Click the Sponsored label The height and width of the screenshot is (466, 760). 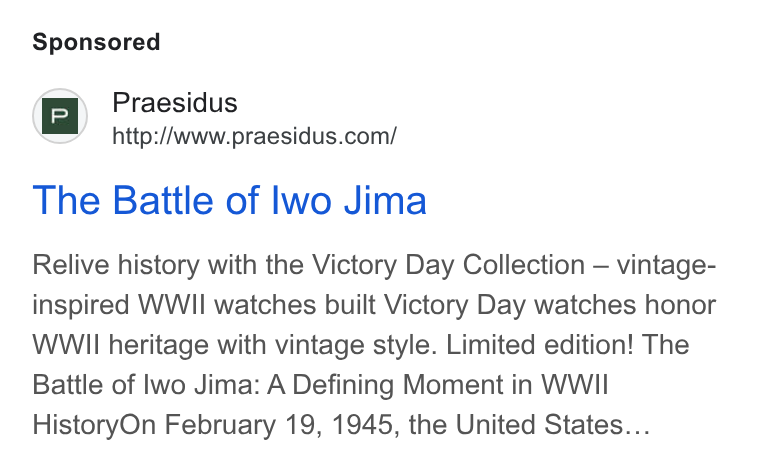coord(96,42)
